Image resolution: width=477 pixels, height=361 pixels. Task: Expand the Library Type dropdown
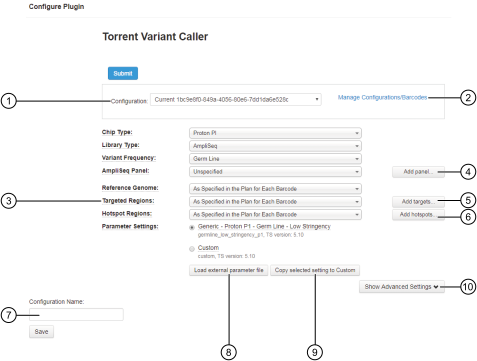pyautogui.click(x=275, y=146)
